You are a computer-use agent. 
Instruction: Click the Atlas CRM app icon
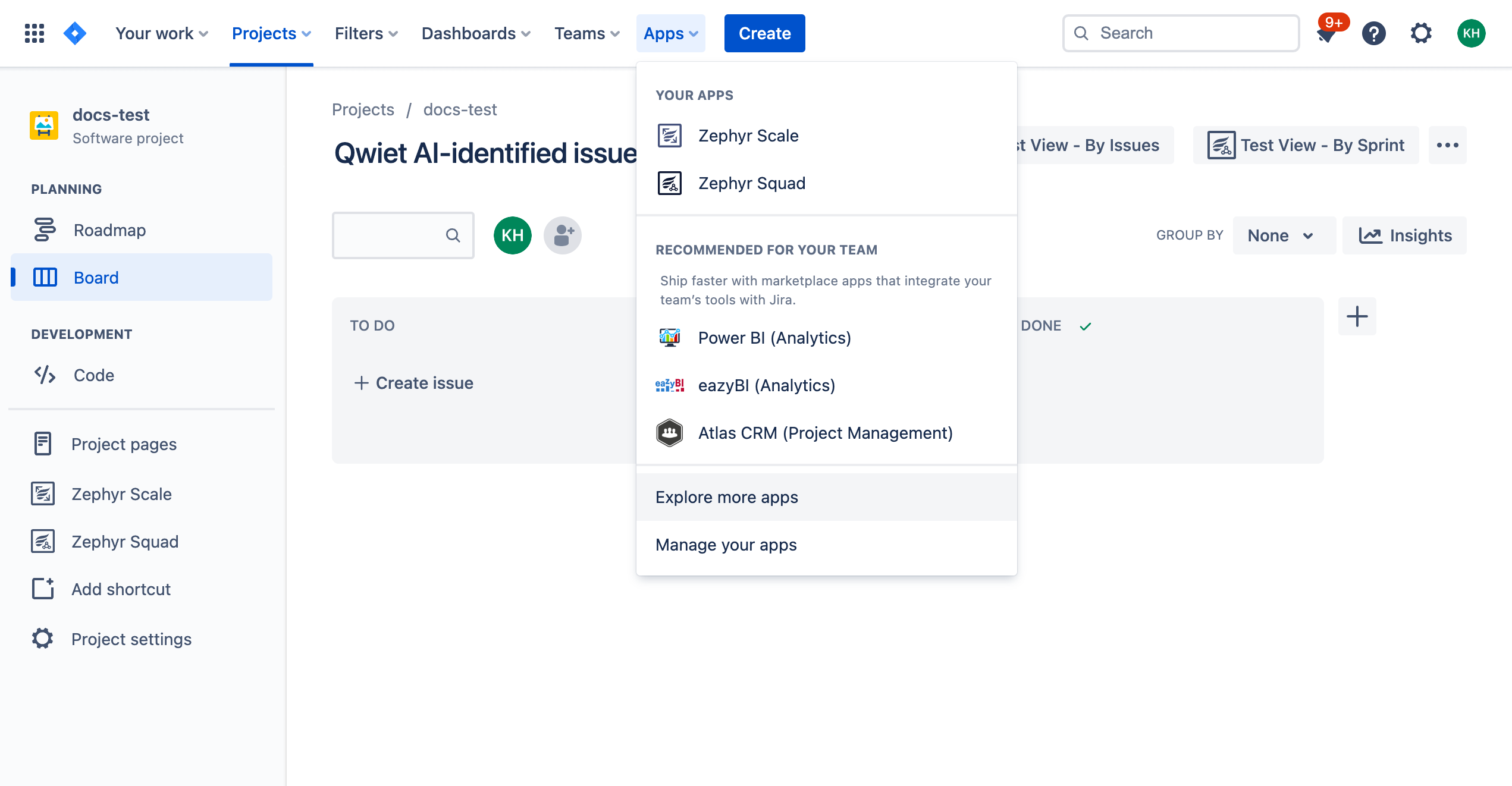point(670,433)
